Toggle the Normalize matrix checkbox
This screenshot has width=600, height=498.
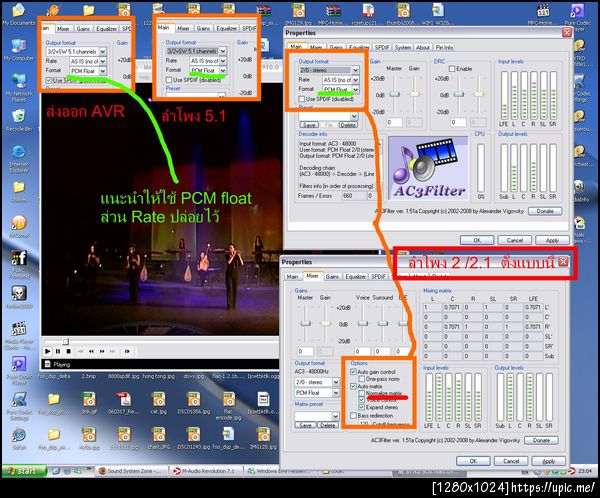(x=361, y=393)
